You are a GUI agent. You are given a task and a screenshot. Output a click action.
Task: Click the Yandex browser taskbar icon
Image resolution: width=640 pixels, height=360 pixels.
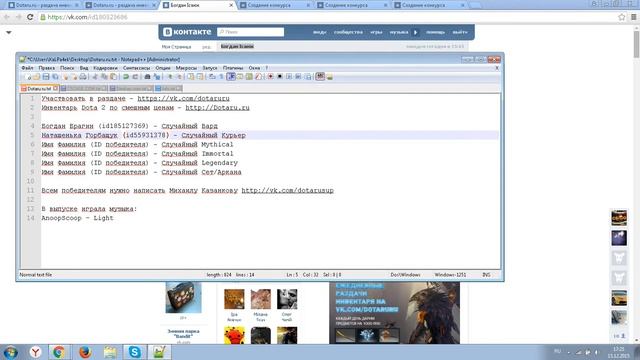coord(36,352)
